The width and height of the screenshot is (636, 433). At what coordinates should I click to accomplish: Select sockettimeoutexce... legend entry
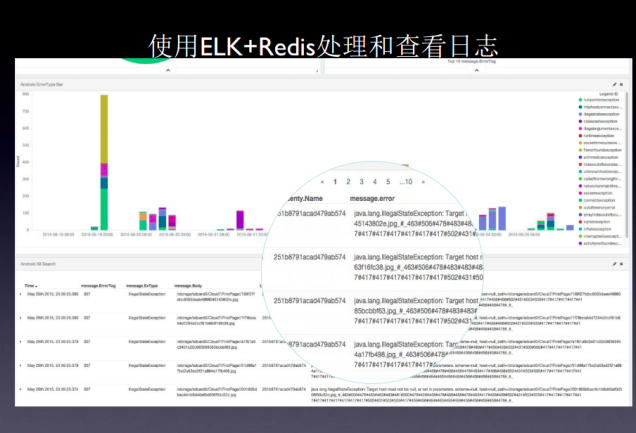[602, 143]
